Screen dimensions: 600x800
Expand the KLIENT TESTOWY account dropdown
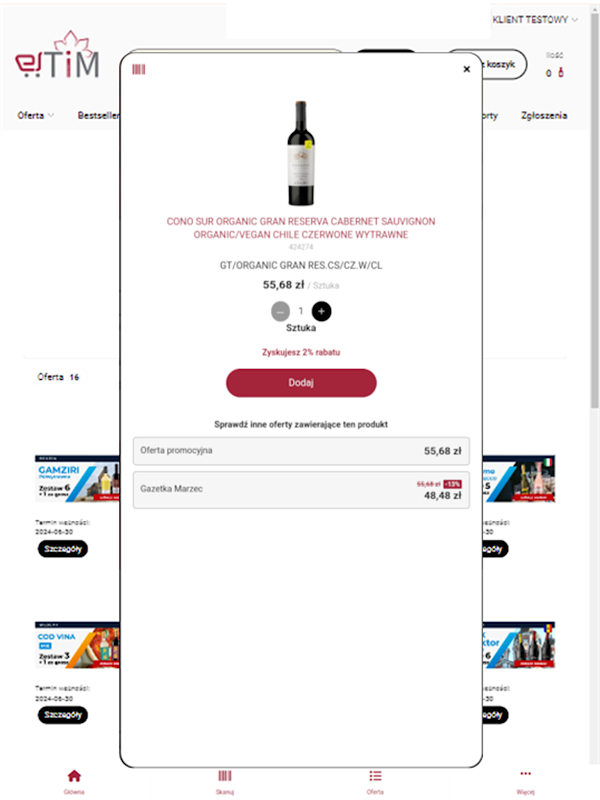535,20
